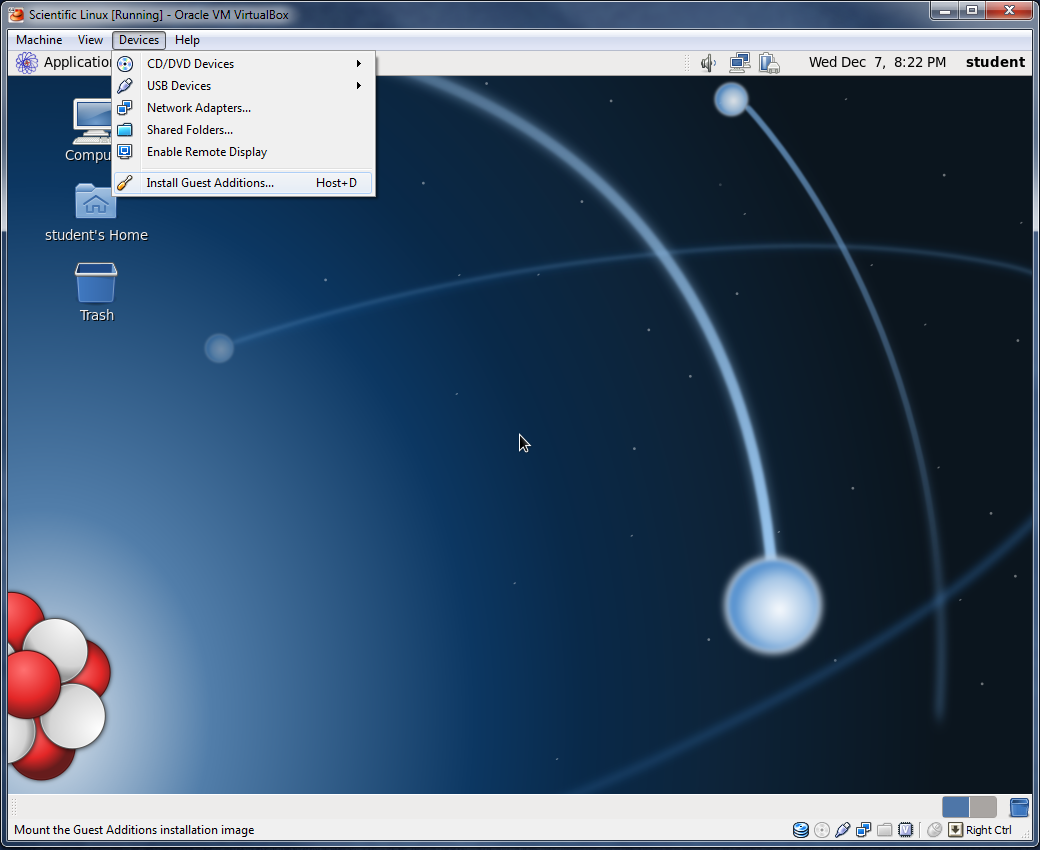Click Shared Folders folder icon in menu
This screenshot has width=1040, height=850.
tap(125, 129)
